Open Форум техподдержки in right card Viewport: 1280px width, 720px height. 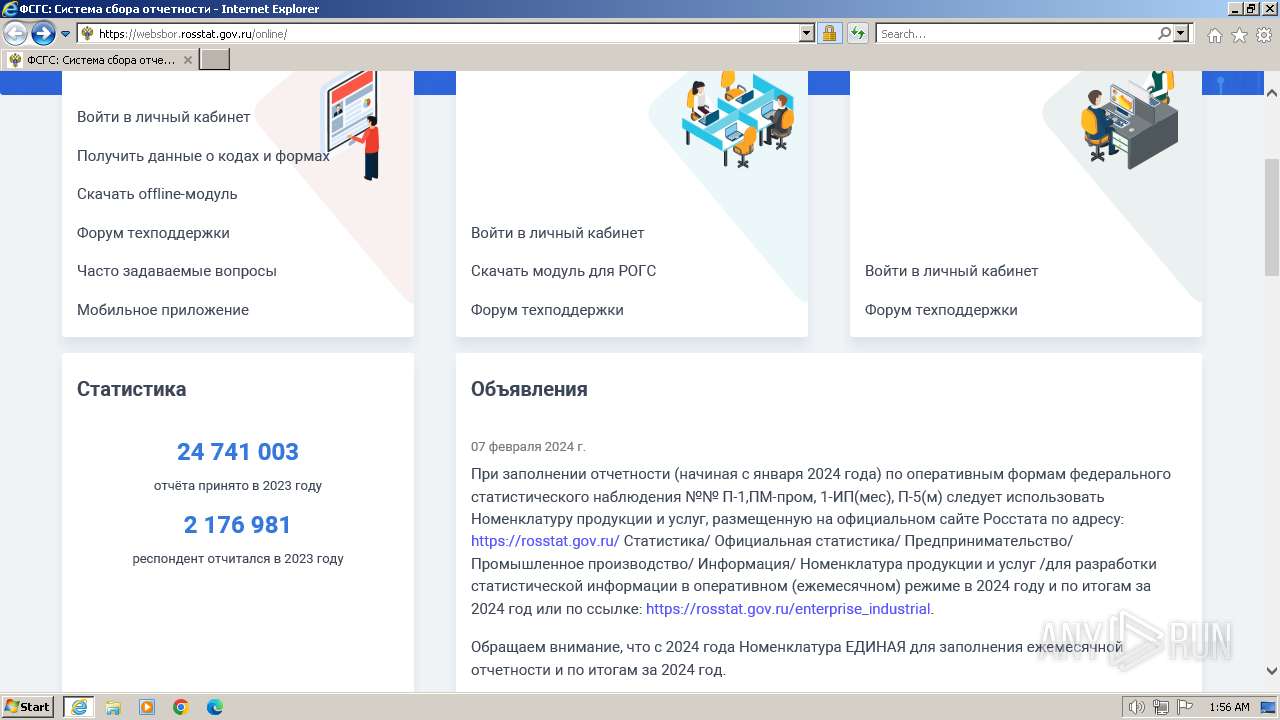click(x=941, y=310)
